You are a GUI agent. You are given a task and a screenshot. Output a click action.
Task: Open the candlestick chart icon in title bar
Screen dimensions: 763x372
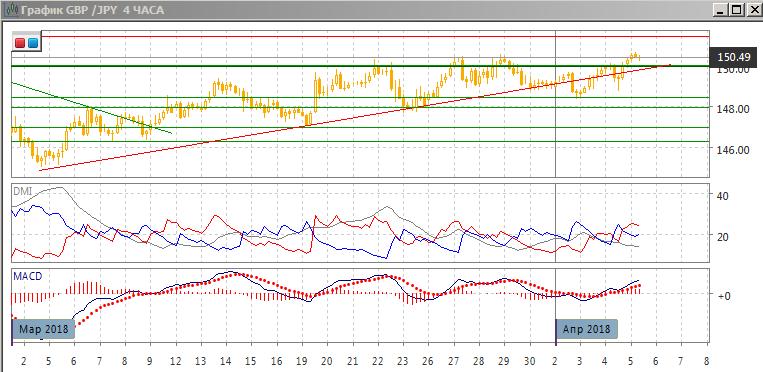pos(8,9)
